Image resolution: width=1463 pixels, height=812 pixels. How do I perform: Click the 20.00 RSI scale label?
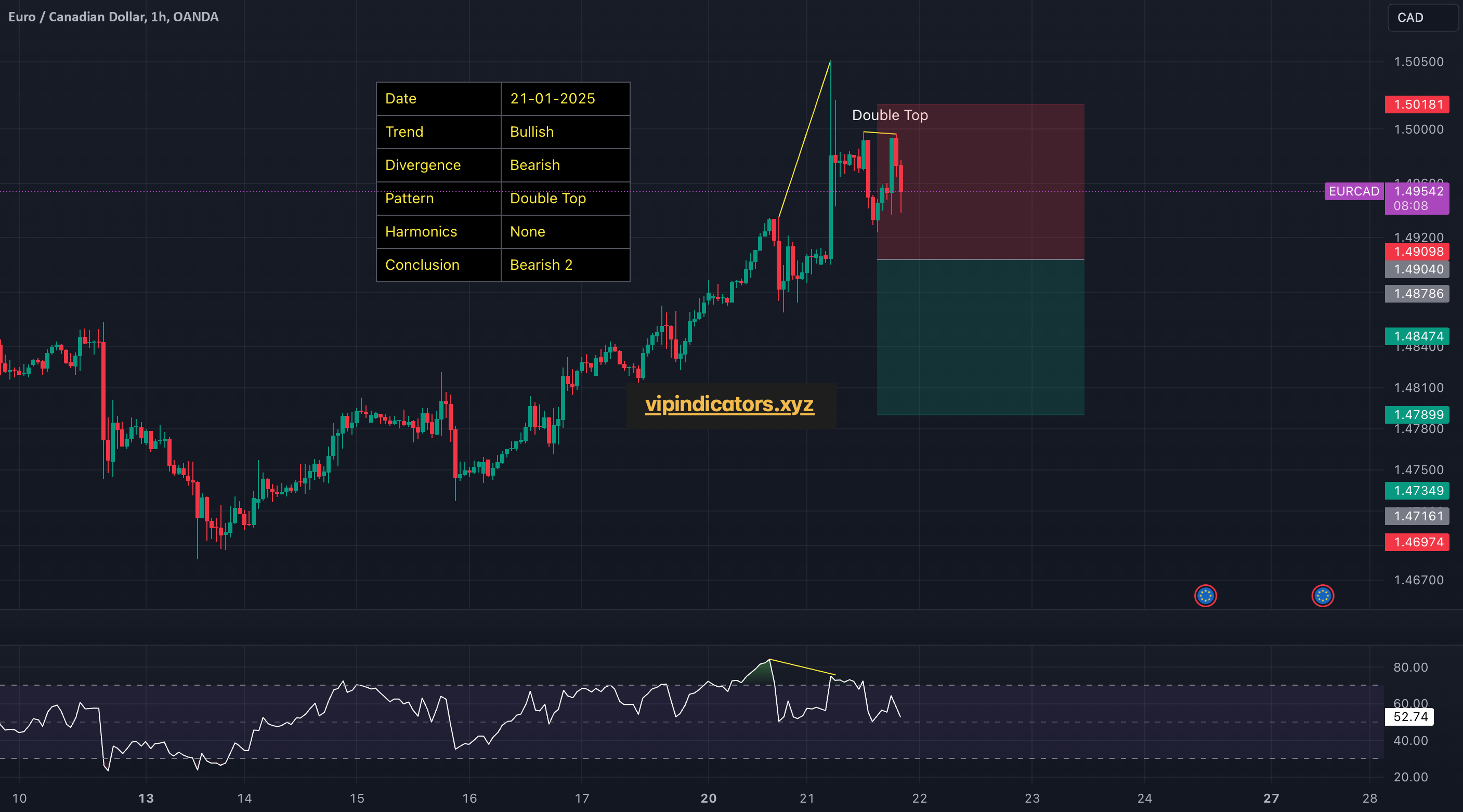(1410, 777)
